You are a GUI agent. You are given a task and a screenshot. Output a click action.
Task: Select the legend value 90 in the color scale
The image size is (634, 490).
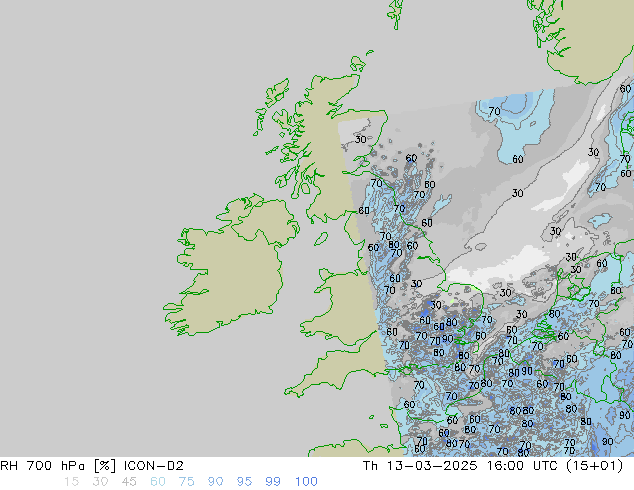pos(215,482)
